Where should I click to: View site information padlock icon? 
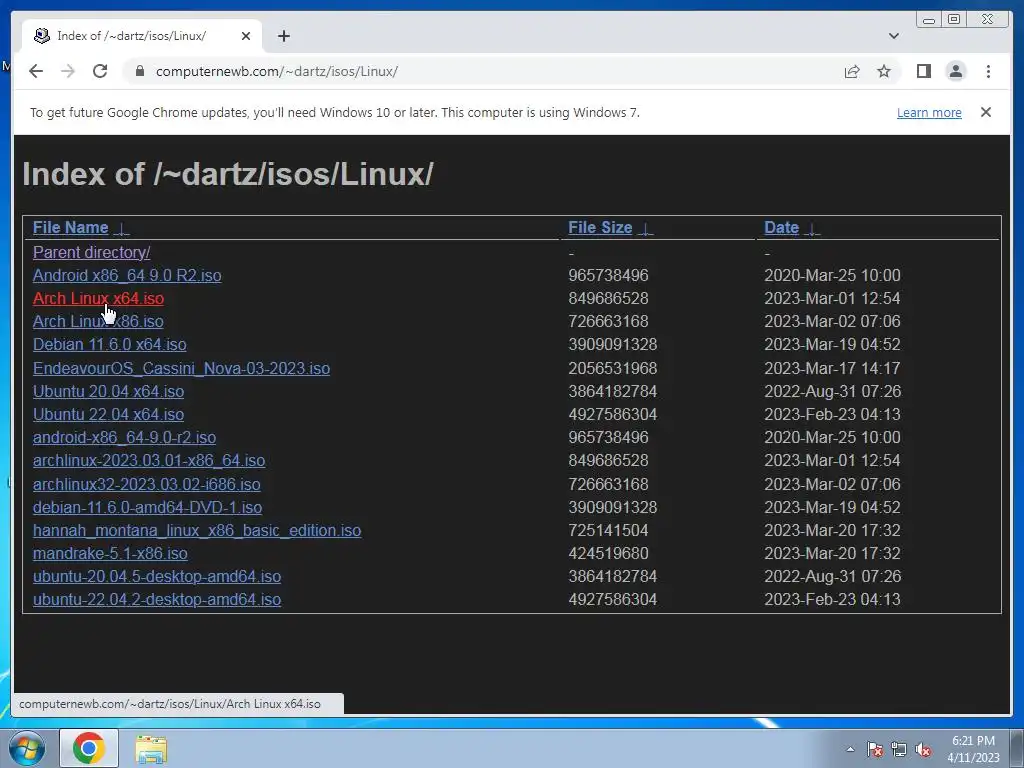(x=139, y=71)
